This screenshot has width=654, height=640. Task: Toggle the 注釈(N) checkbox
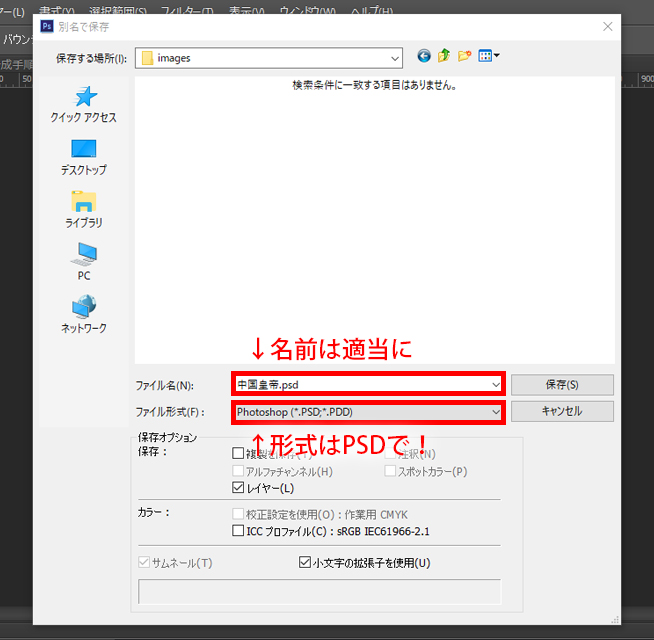point(390,453)
